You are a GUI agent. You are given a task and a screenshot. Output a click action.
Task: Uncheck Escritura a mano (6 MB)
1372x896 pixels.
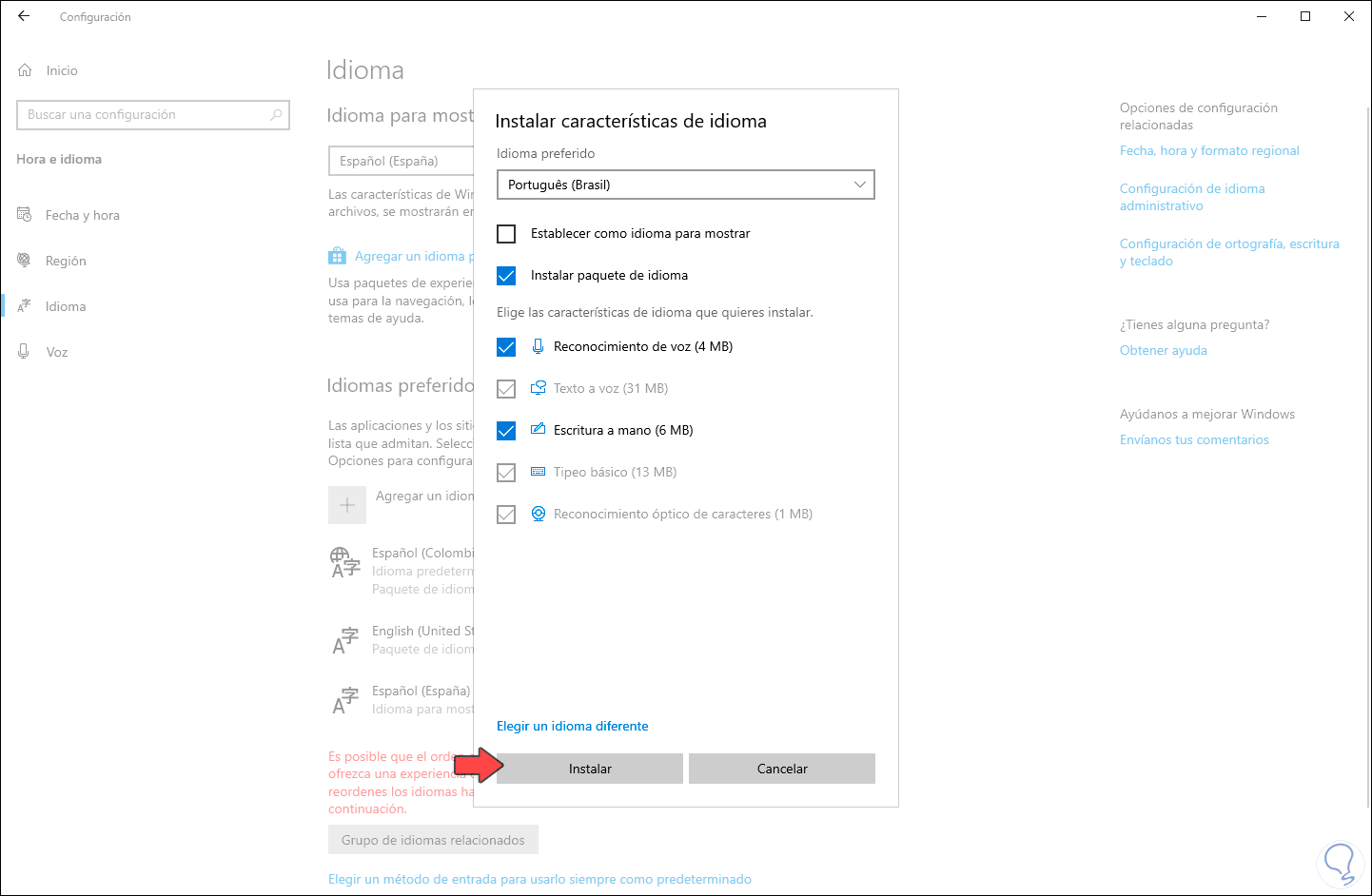506,431
